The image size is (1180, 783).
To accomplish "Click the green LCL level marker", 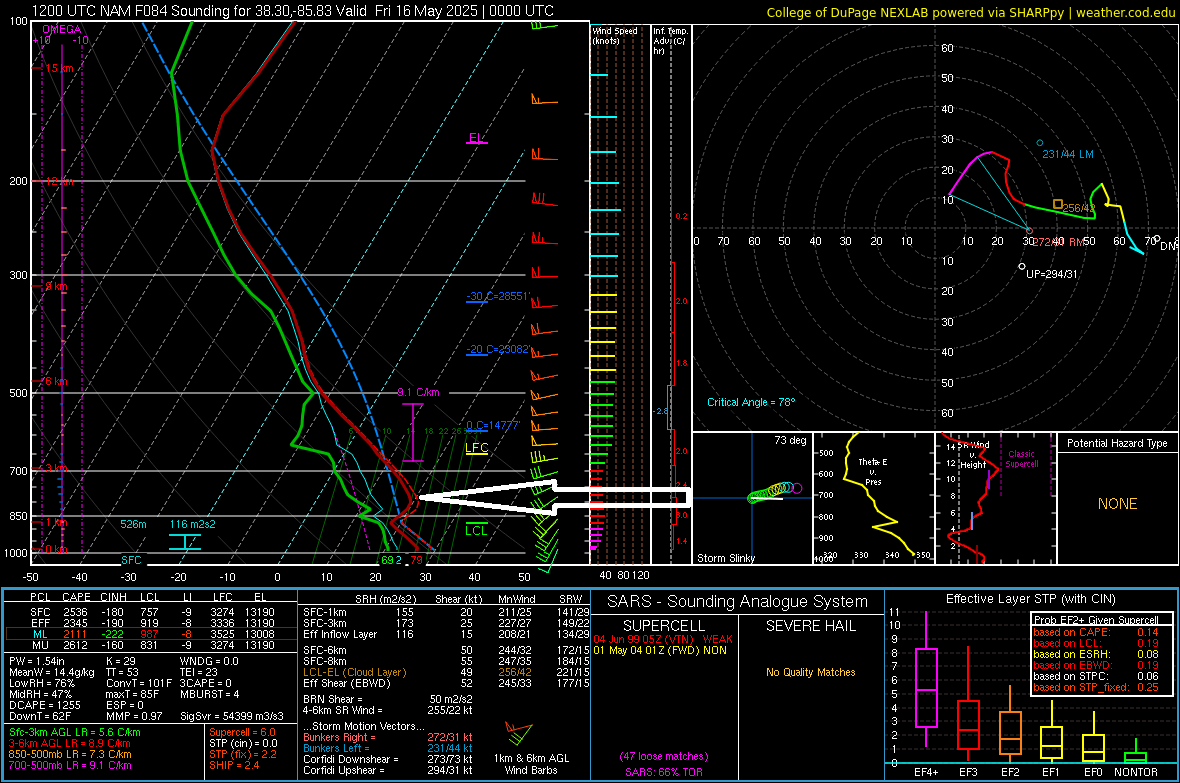I will (x=477, y=530).
